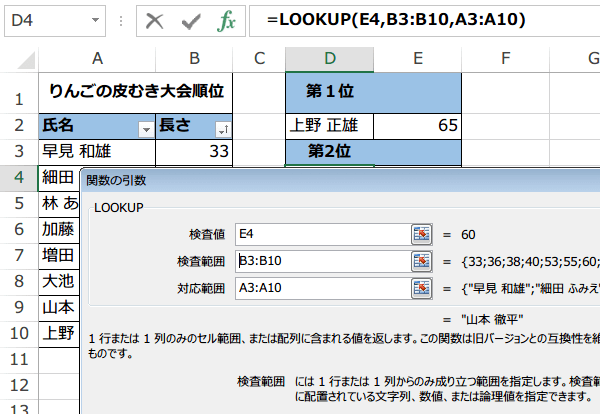Screen dimensions: 600x414
Task: Click the Name Box showing D4
Action: [x=55, y=21]
